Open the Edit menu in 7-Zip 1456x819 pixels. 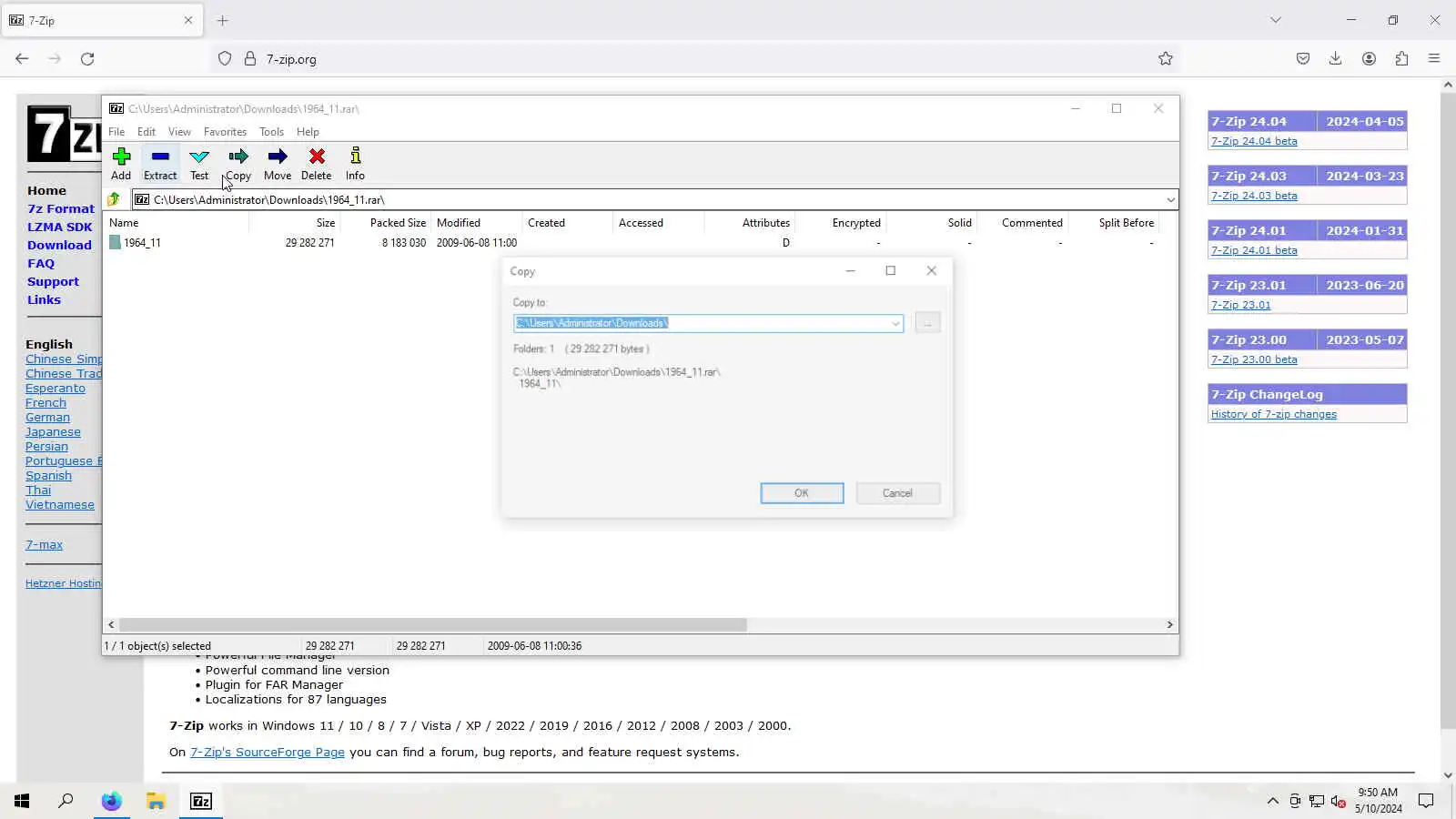point(147,132)
